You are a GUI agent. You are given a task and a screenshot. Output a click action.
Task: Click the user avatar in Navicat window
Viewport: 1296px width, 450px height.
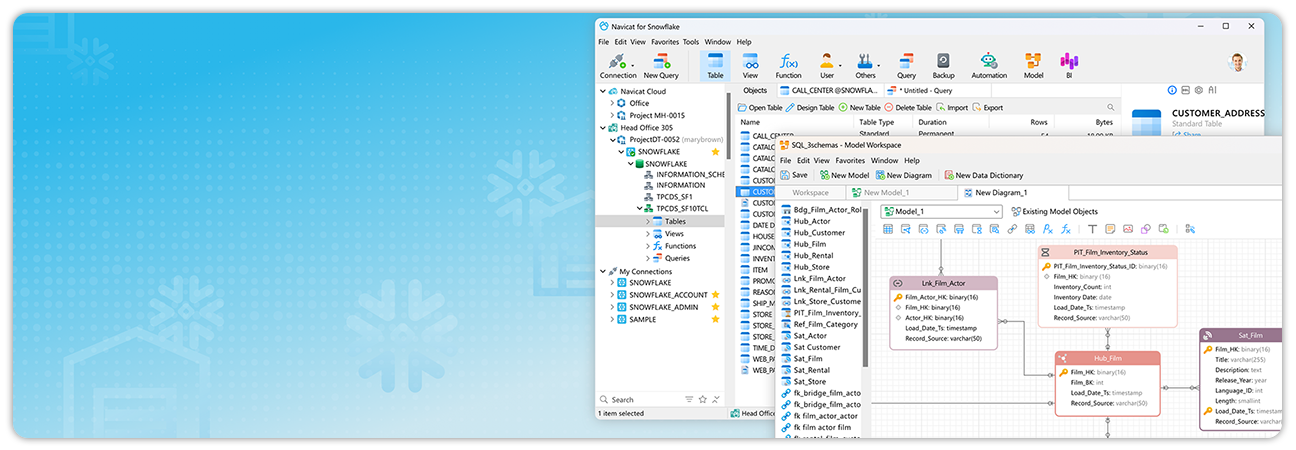point(1237,63)
